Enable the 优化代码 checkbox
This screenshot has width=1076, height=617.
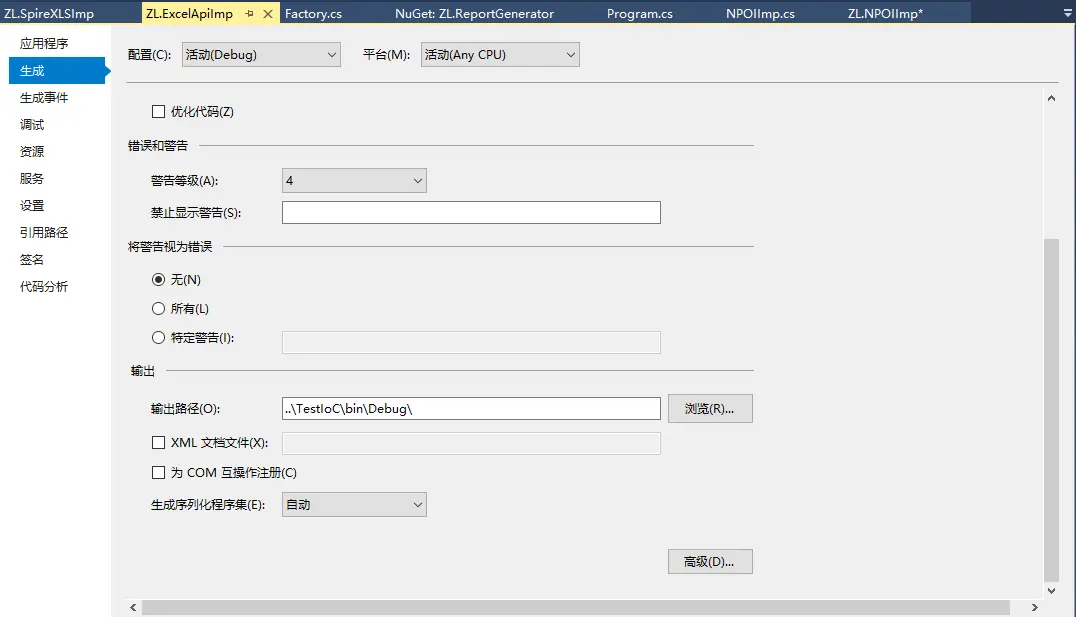[158, 112]
